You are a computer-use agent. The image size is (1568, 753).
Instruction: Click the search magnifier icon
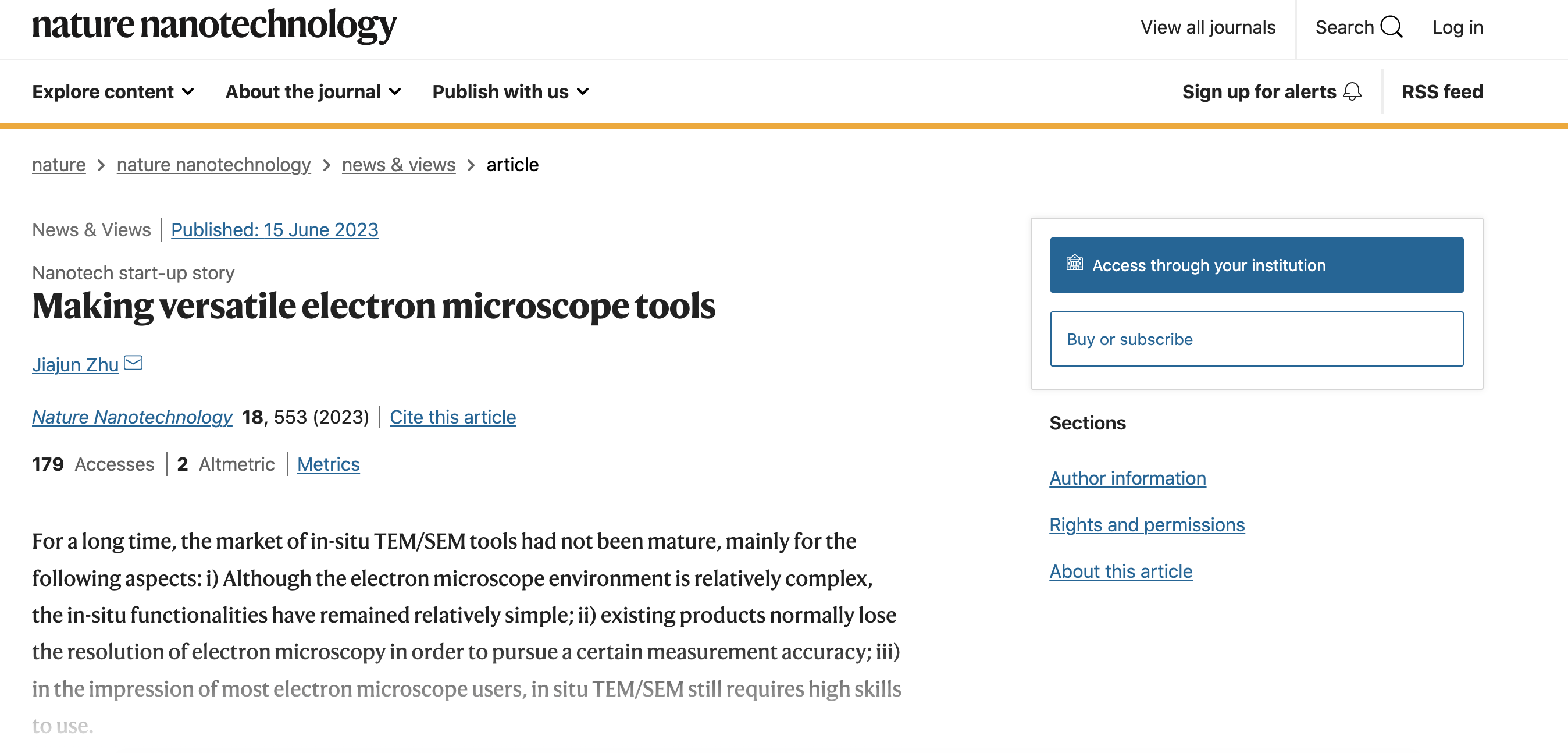pos(1391,27)
